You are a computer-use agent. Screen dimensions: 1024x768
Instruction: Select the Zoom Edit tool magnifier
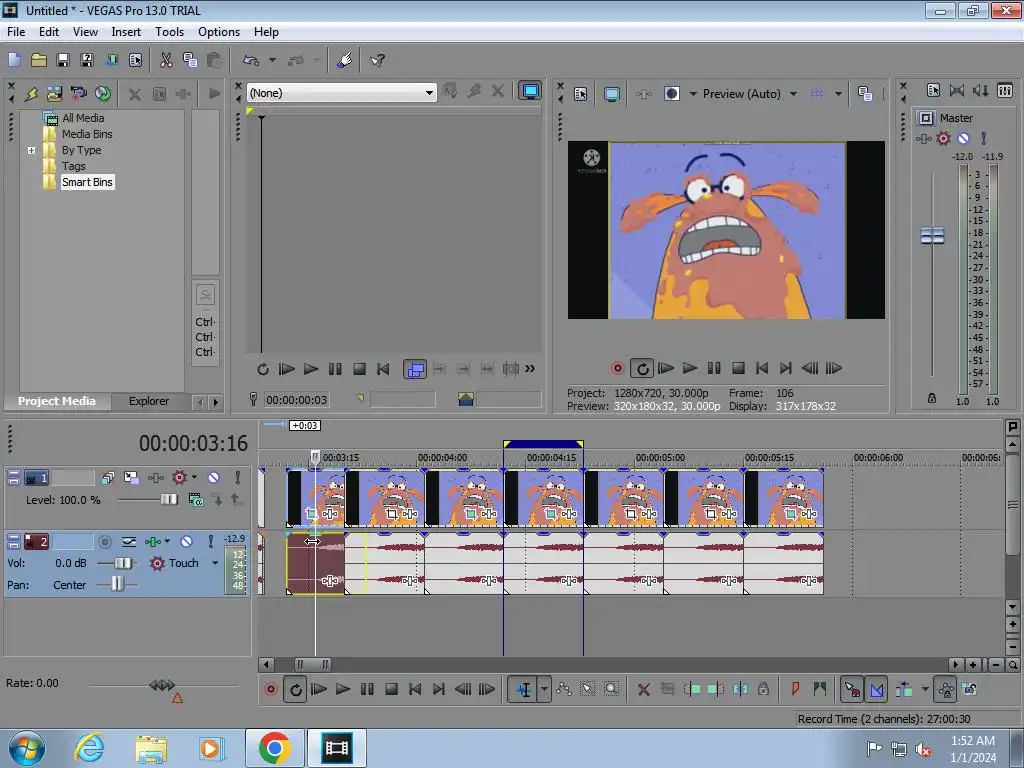tap(611, 689)
